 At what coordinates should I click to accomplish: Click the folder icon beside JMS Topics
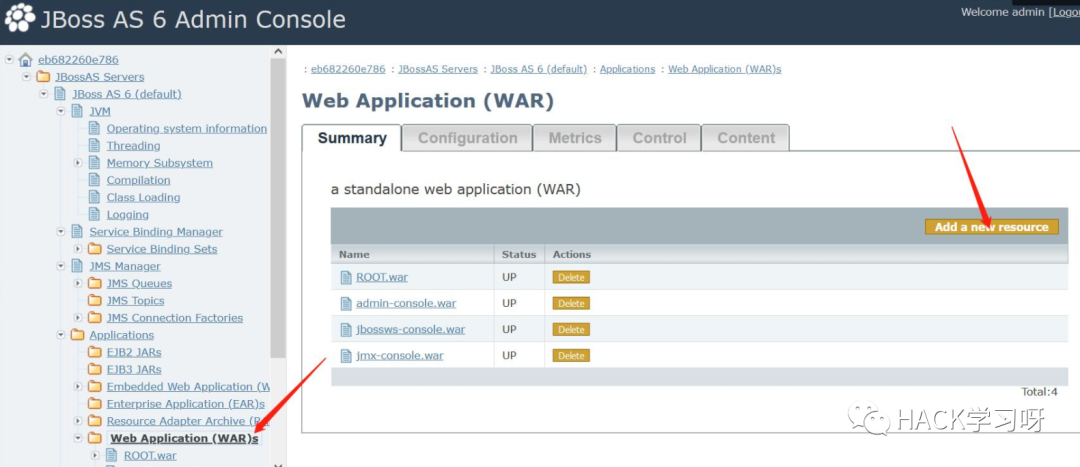coord(94,300)
